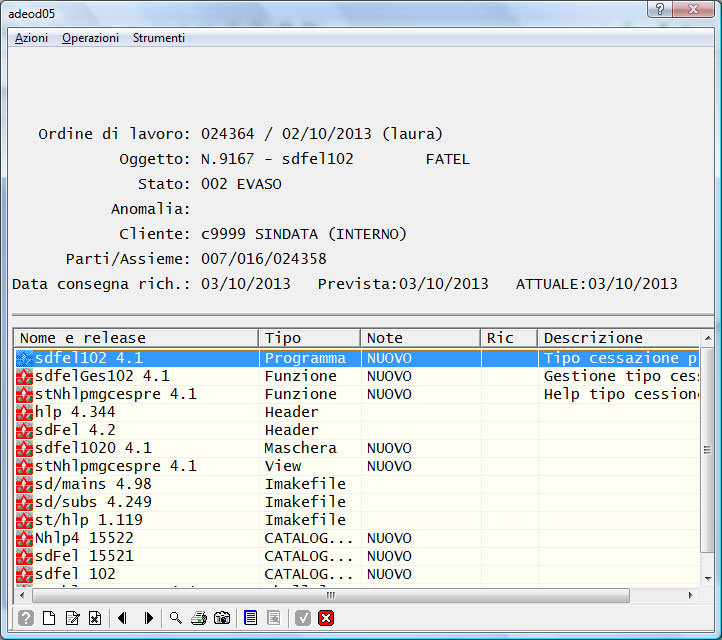
Task: Click the Ric column header
Action: [x=509, y=338]
